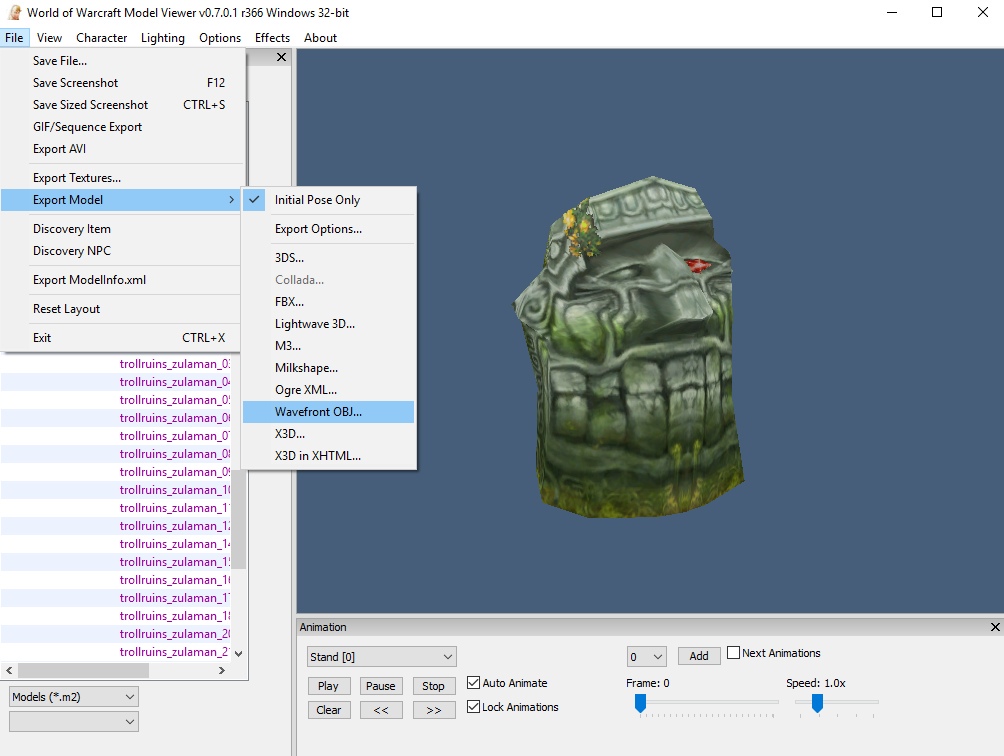Click the Frame slider handle
1004x756 pixels.
[640, 703]
